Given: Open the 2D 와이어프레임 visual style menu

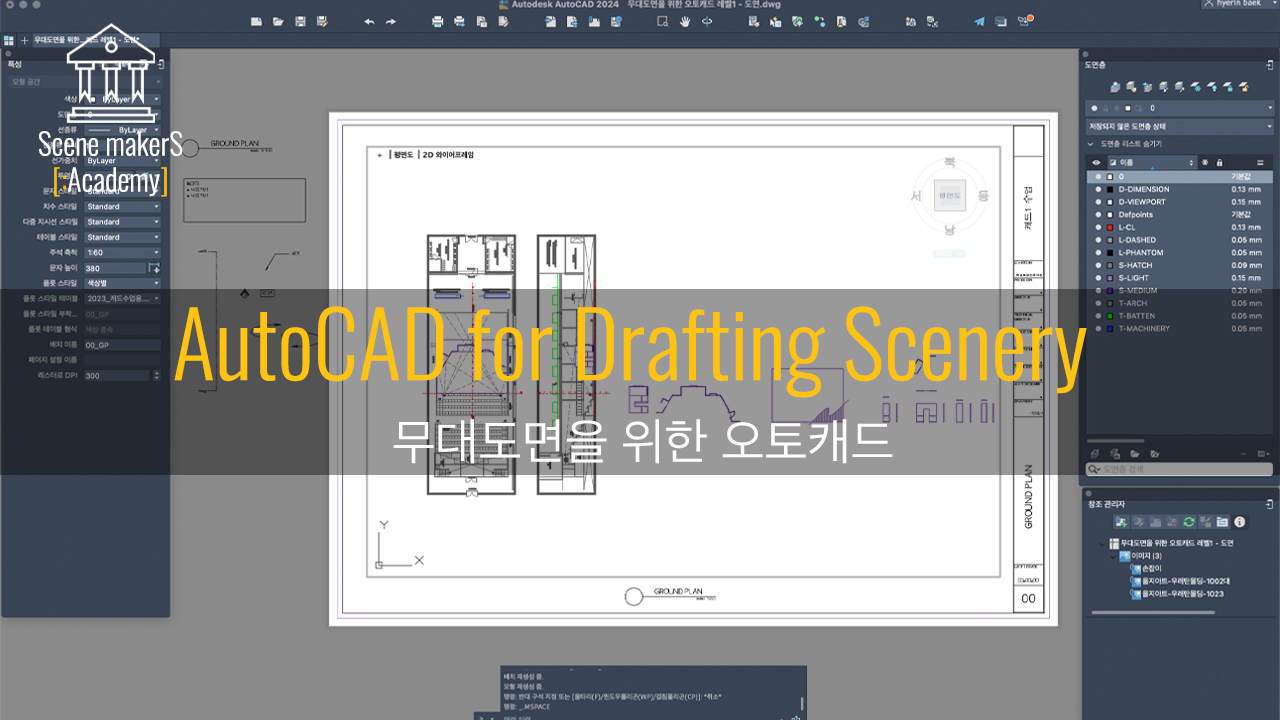Looking at the screenshot, I should (449, 155).
